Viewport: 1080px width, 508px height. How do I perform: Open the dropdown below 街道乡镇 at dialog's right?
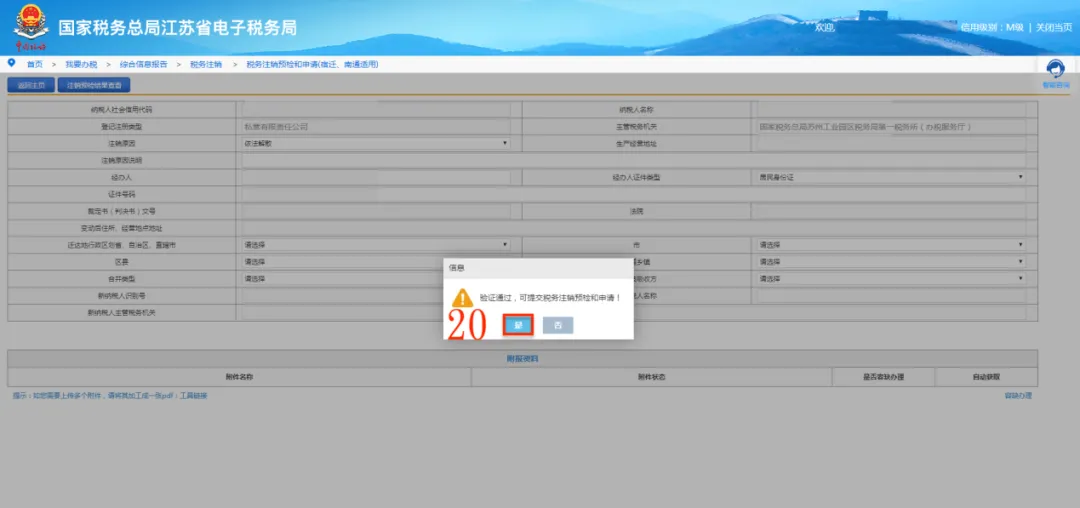click(x=891, y=279)
